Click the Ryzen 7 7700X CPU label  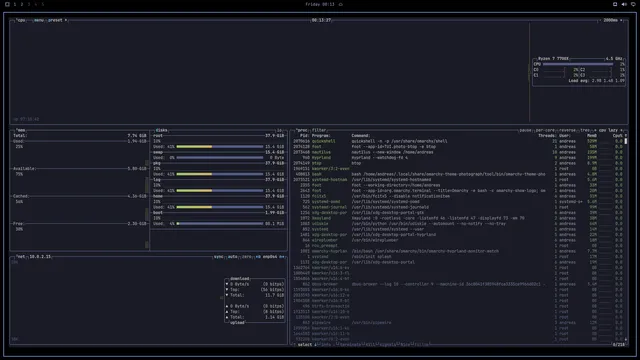click(553, 59)
